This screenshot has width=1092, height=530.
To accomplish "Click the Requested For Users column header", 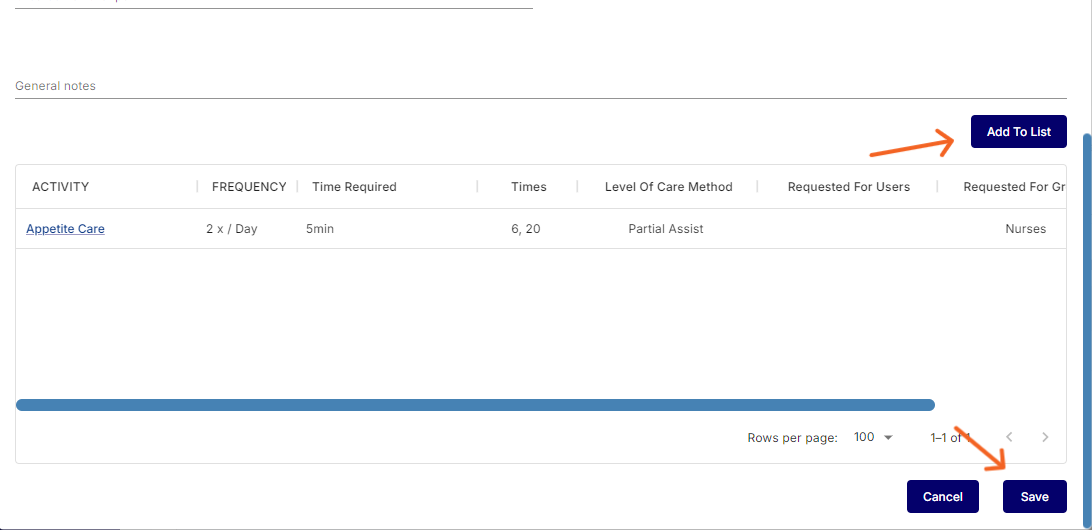I will coord(848,187).
